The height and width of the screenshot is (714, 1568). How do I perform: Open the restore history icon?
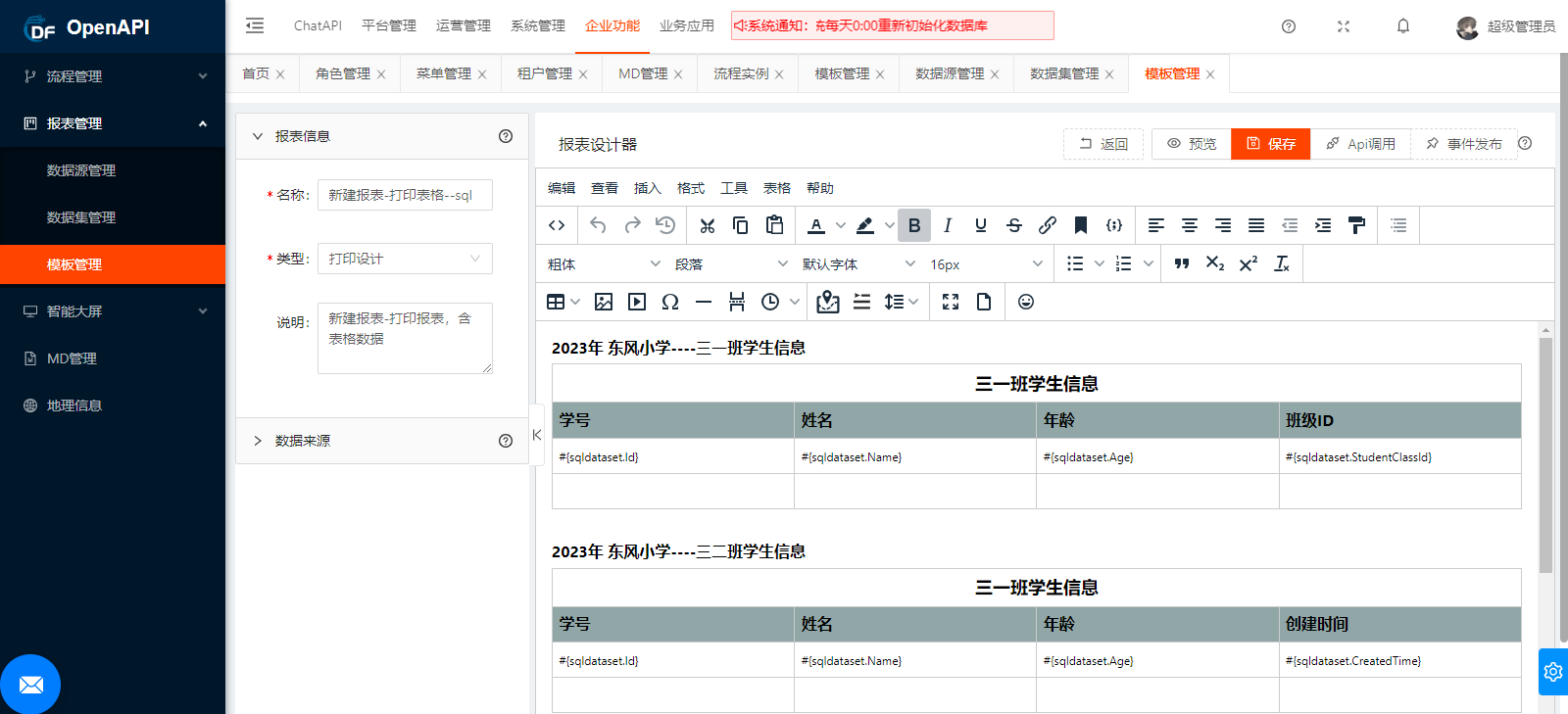[665, 225]
